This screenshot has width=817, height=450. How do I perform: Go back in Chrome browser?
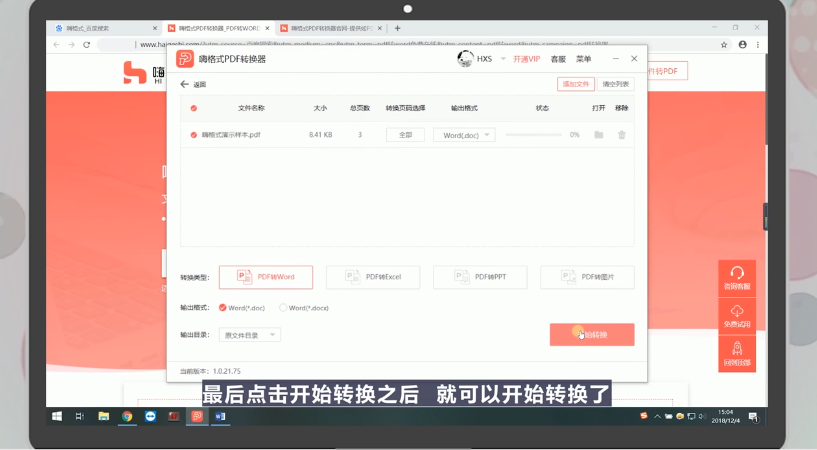(56, 45)
